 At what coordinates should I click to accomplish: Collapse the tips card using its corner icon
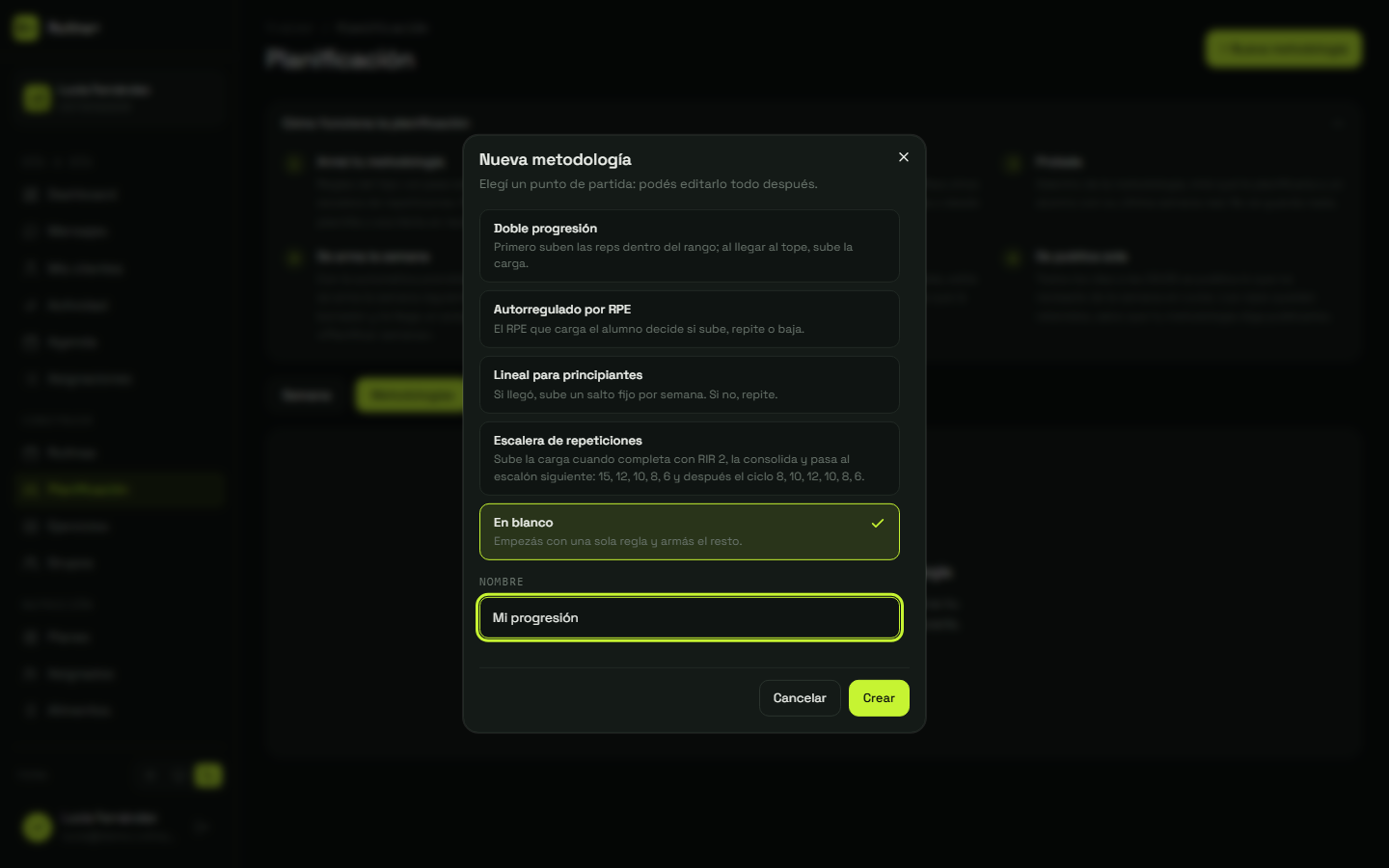[1338, 123]
